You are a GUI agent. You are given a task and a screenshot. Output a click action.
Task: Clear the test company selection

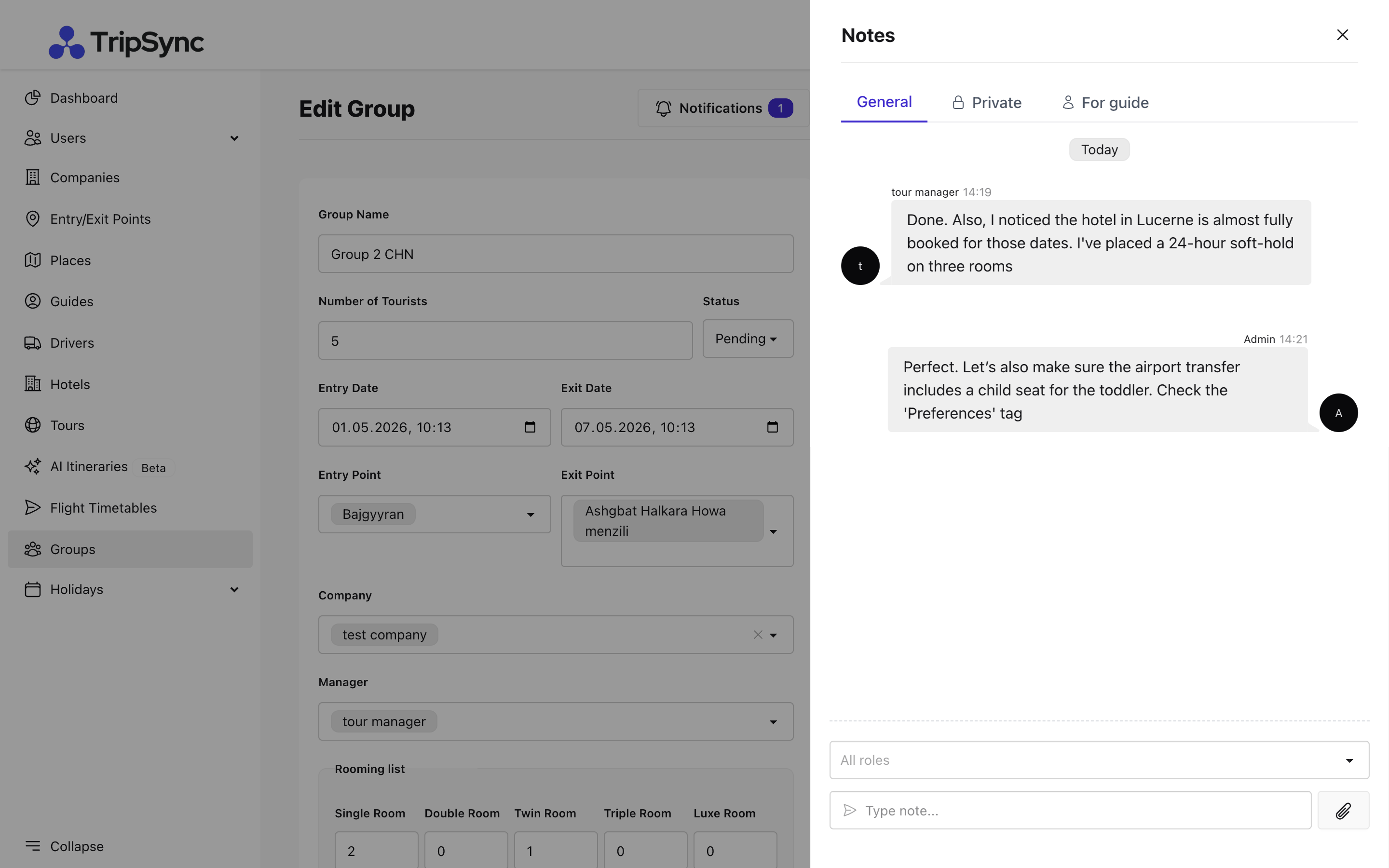point(758,634)
